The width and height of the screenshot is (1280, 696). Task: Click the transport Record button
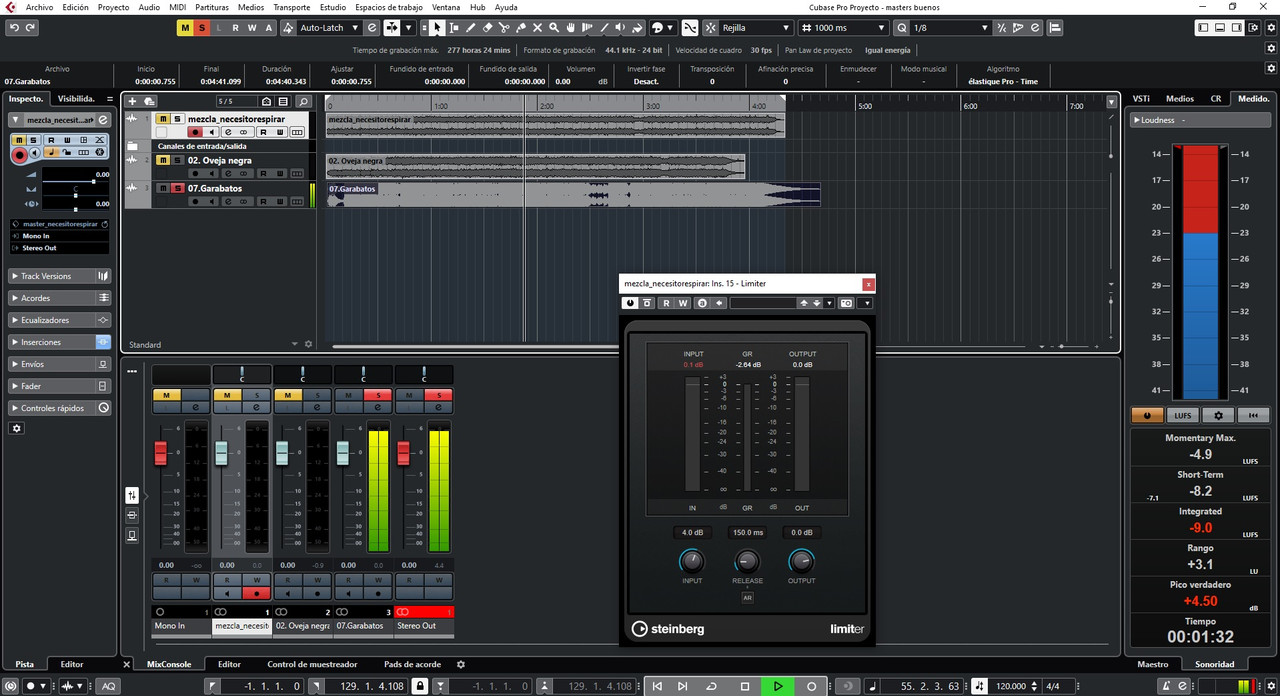pyautogui.click(x=811, y=686)
